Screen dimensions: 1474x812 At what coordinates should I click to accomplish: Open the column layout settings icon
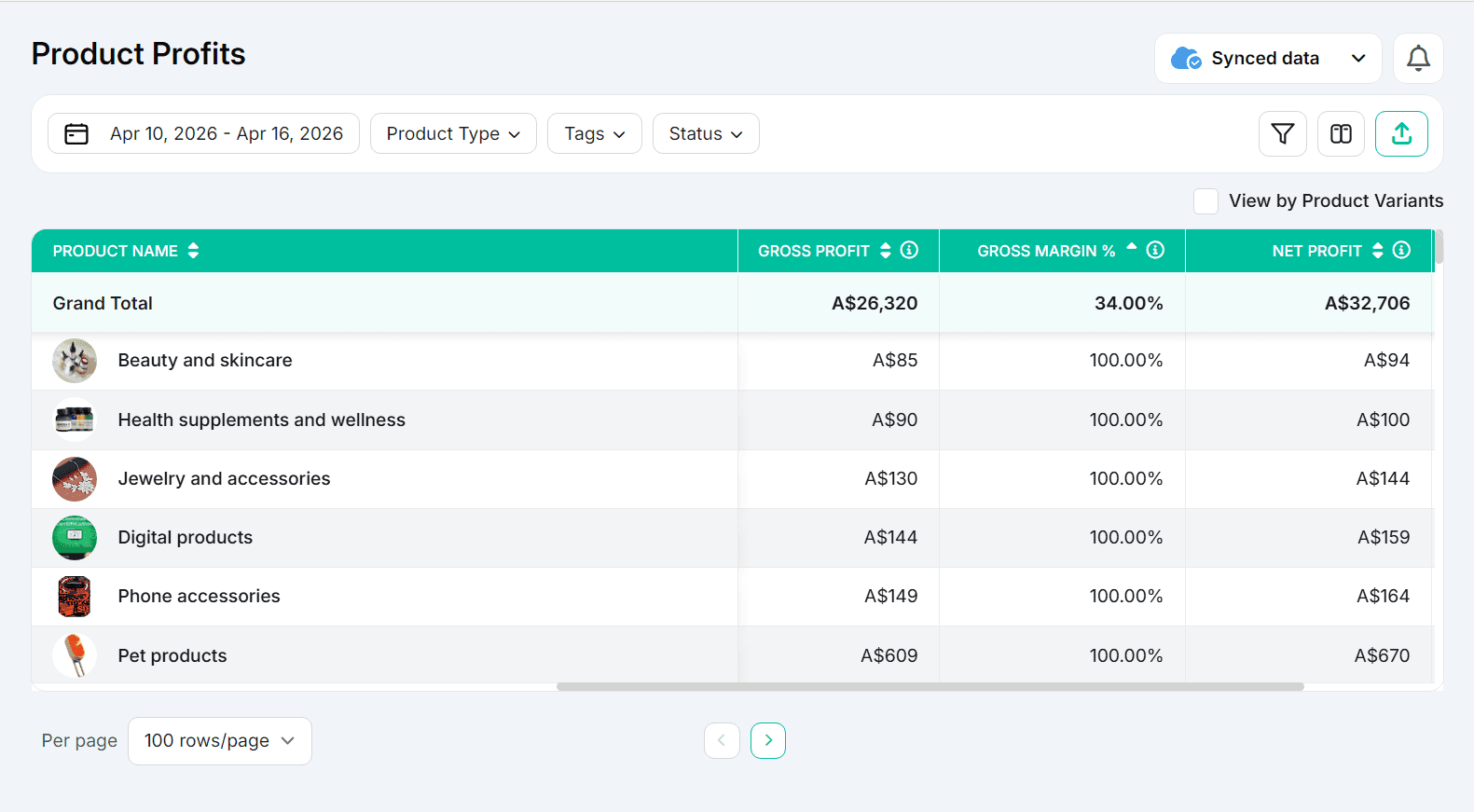pyautogui.click(x=1341, y=134)
